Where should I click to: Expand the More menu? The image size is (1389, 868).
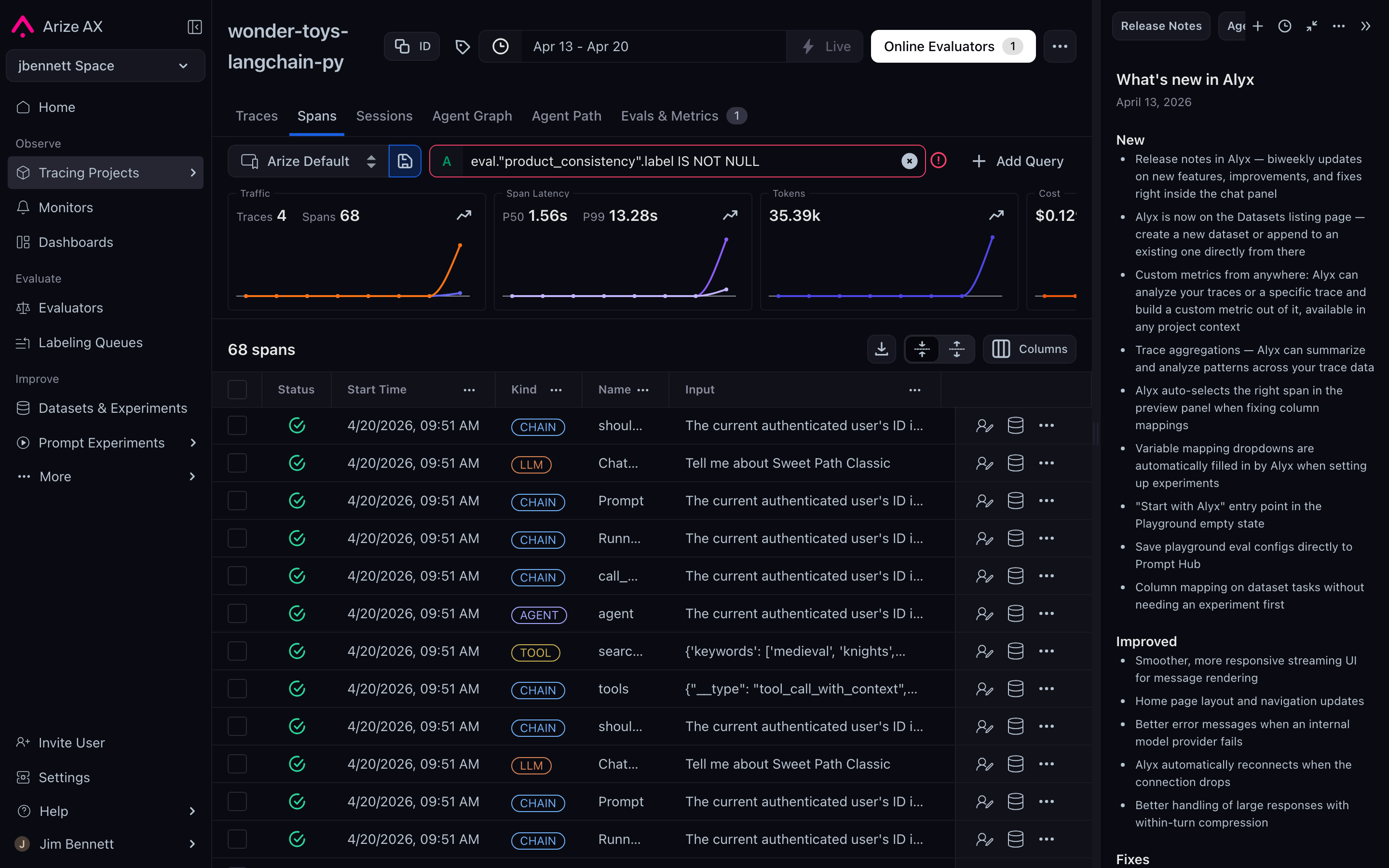click(193, 476)
